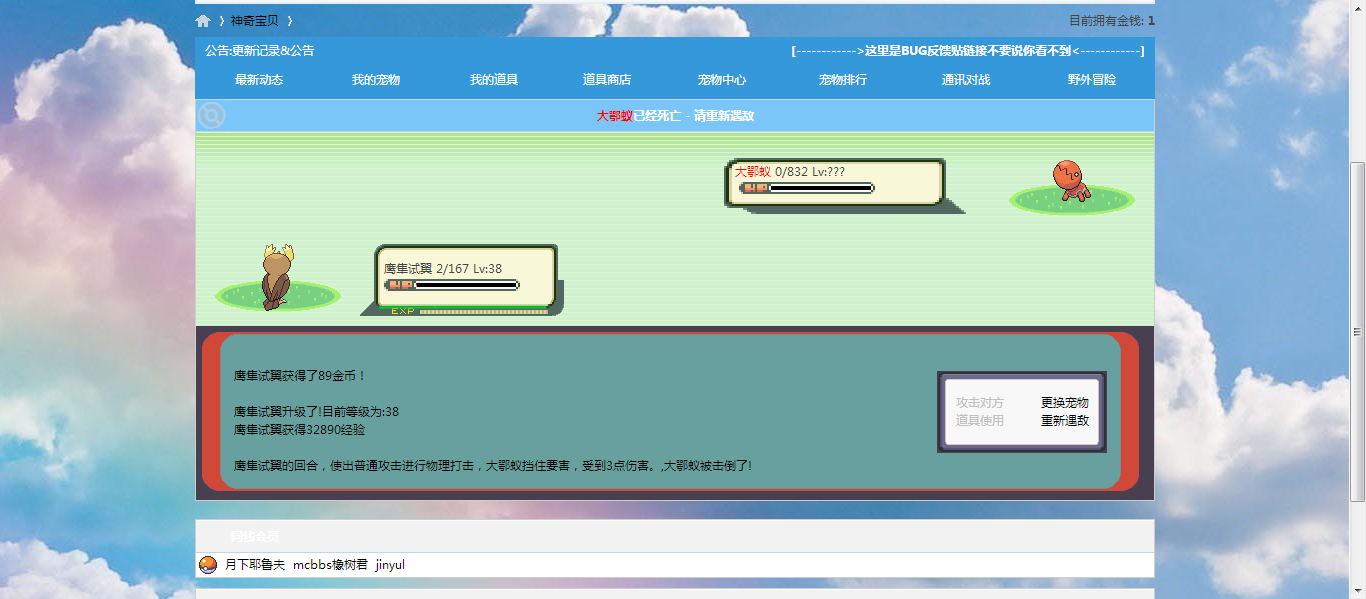Image resolution: width=1366 pixels, height=599 pixels.
Task: Click the magnifier icon beside the battle status
Action: coord(211,116)
